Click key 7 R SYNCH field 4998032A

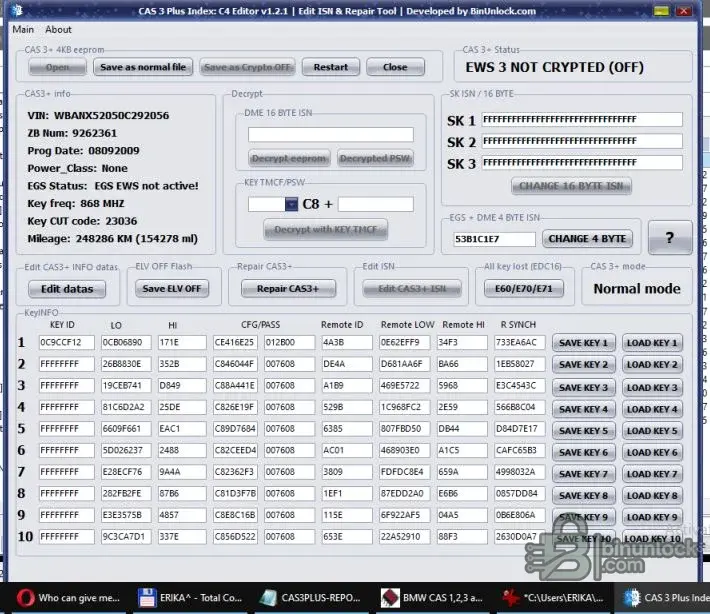tap(519, 472)
